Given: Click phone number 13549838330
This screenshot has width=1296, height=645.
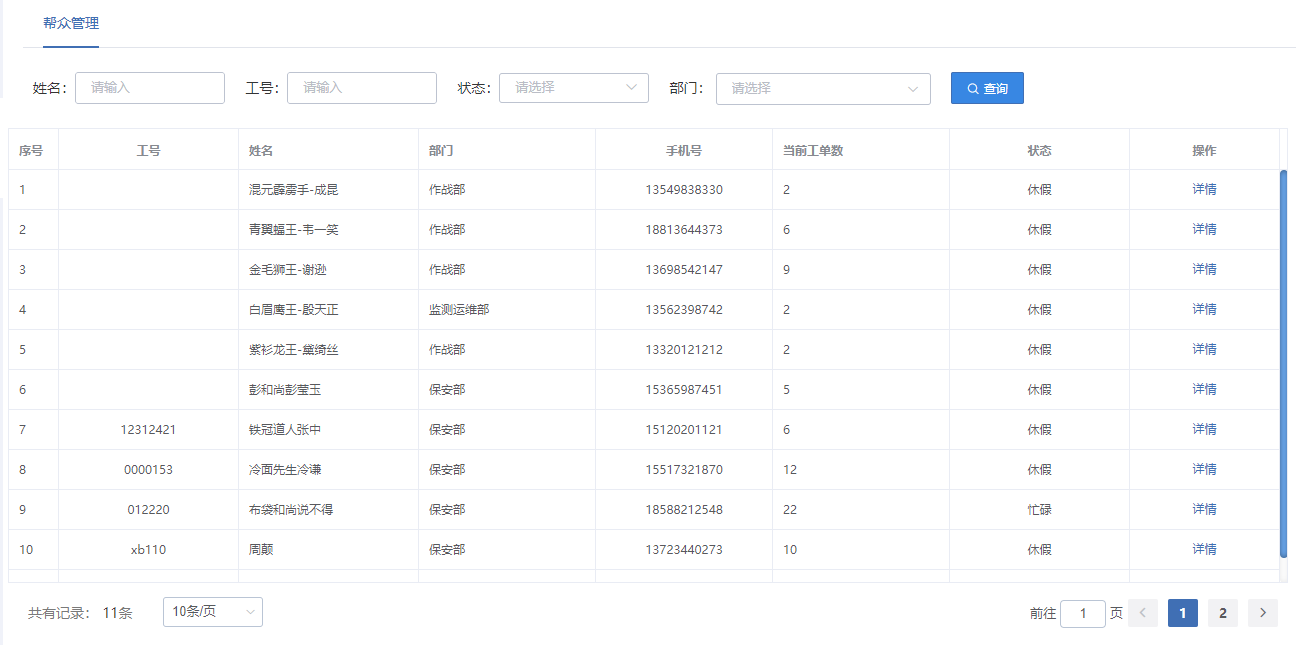Looking at the screenshot, I should pos(684,189).
